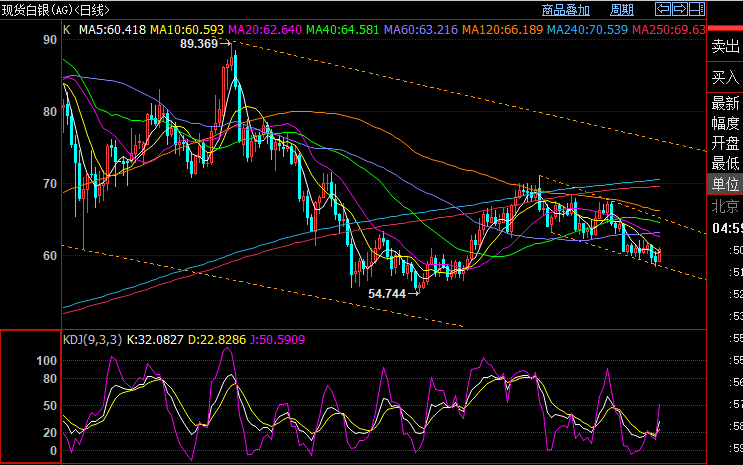Viewport: 743px width, 465px height.
Task: Click the right arrow navigation icon
Action: click(x=680, y=9)
